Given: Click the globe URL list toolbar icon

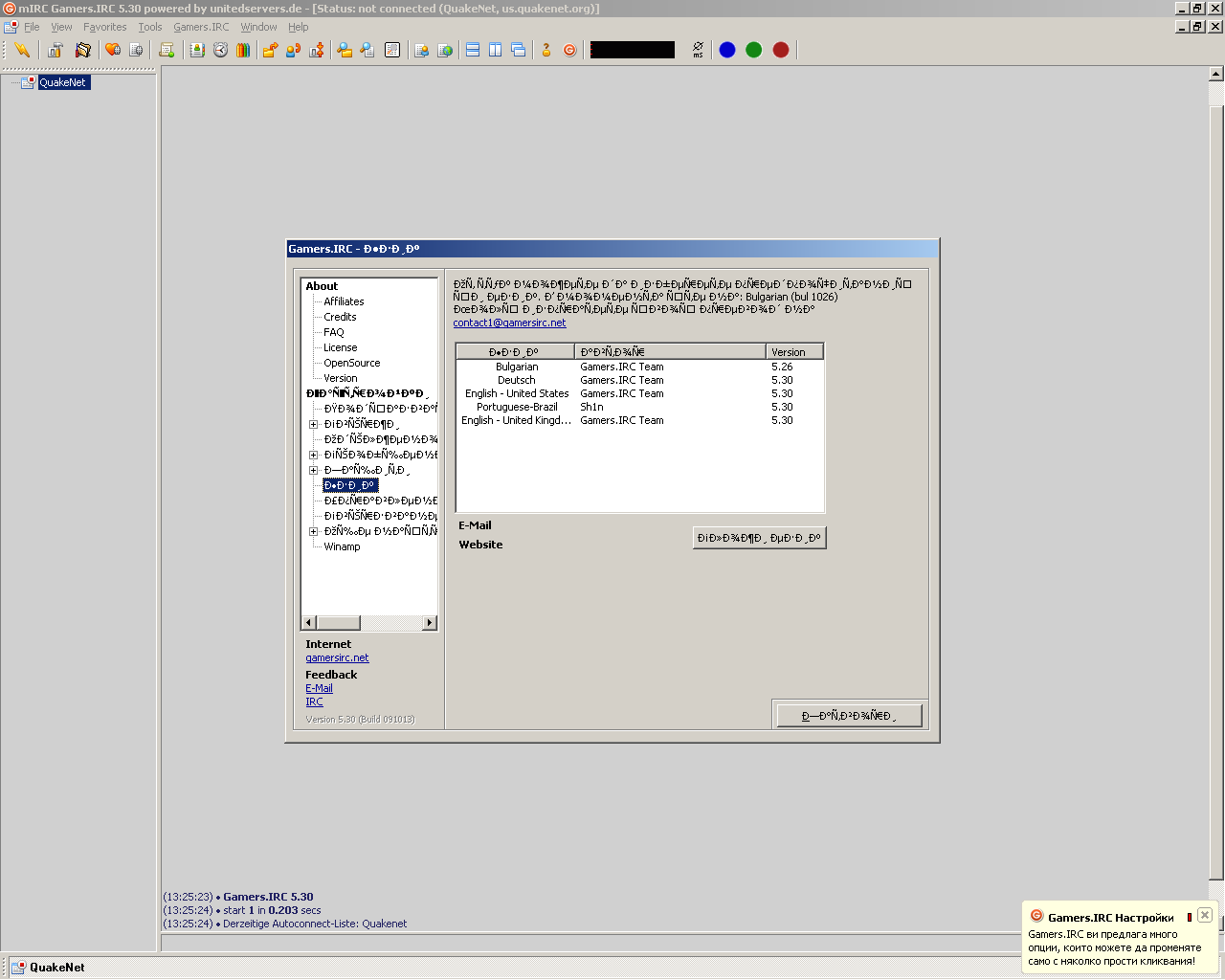Looking at the screenshot, I should [x=445, y=50].
